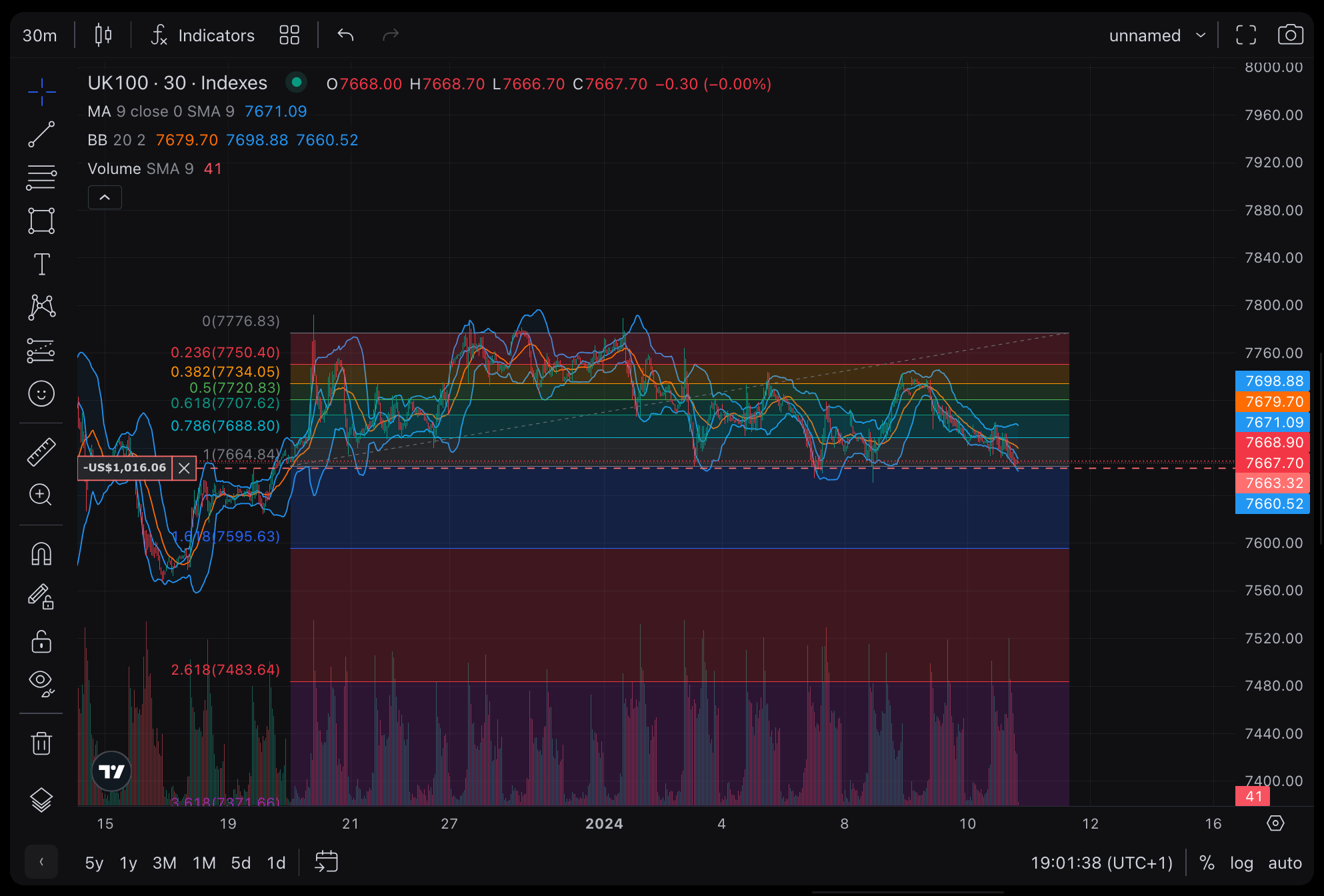The height and width of the screenshot is (896, 1324).
Task: Toggle magnet mode snapping
Action: pyautogui.click(x=41, y=554)
